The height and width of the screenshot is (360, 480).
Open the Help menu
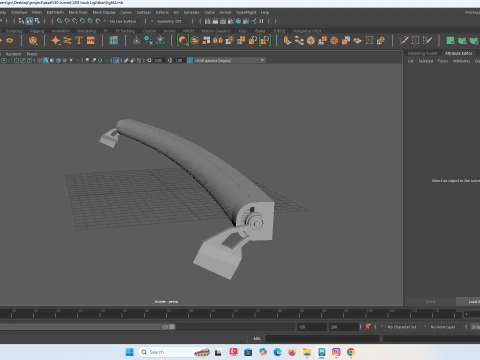(265, 12)
